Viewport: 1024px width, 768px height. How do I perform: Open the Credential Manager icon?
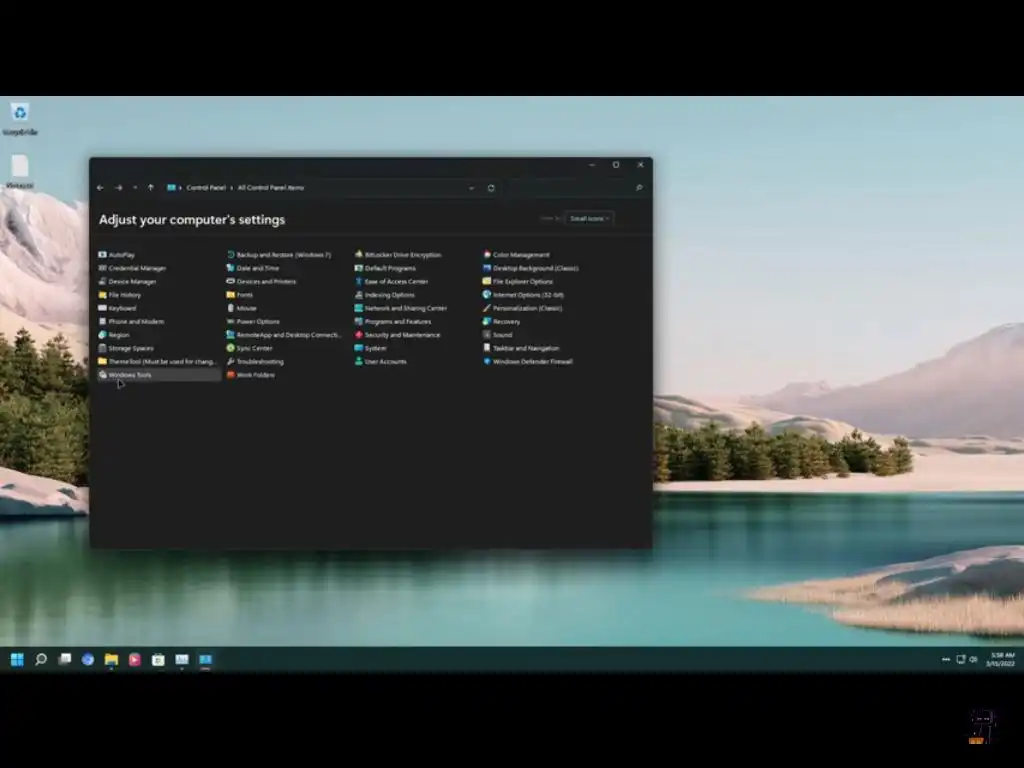click(103, 268)
